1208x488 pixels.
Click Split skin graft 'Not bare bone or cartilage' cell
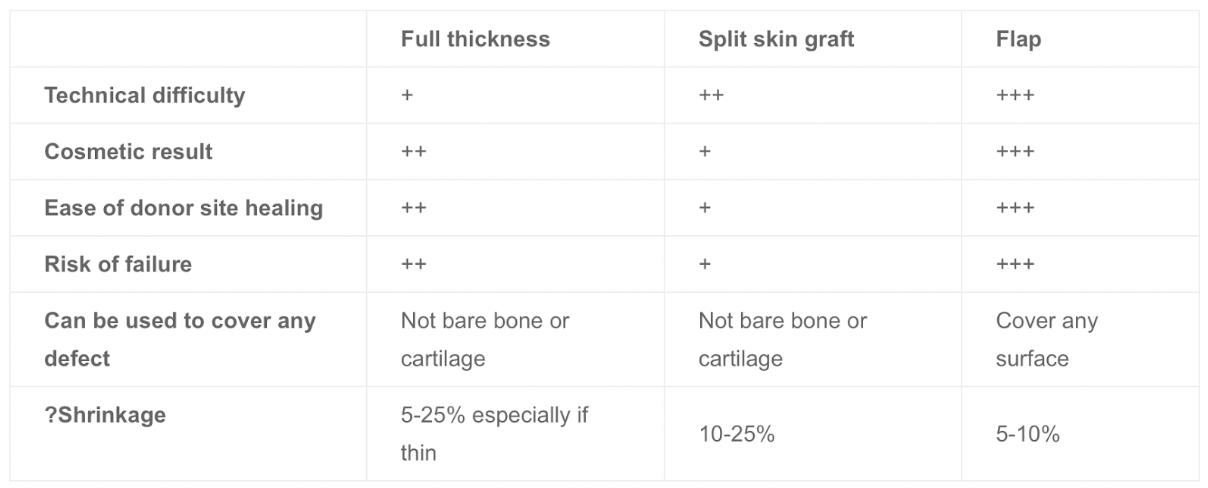[783, 339]
